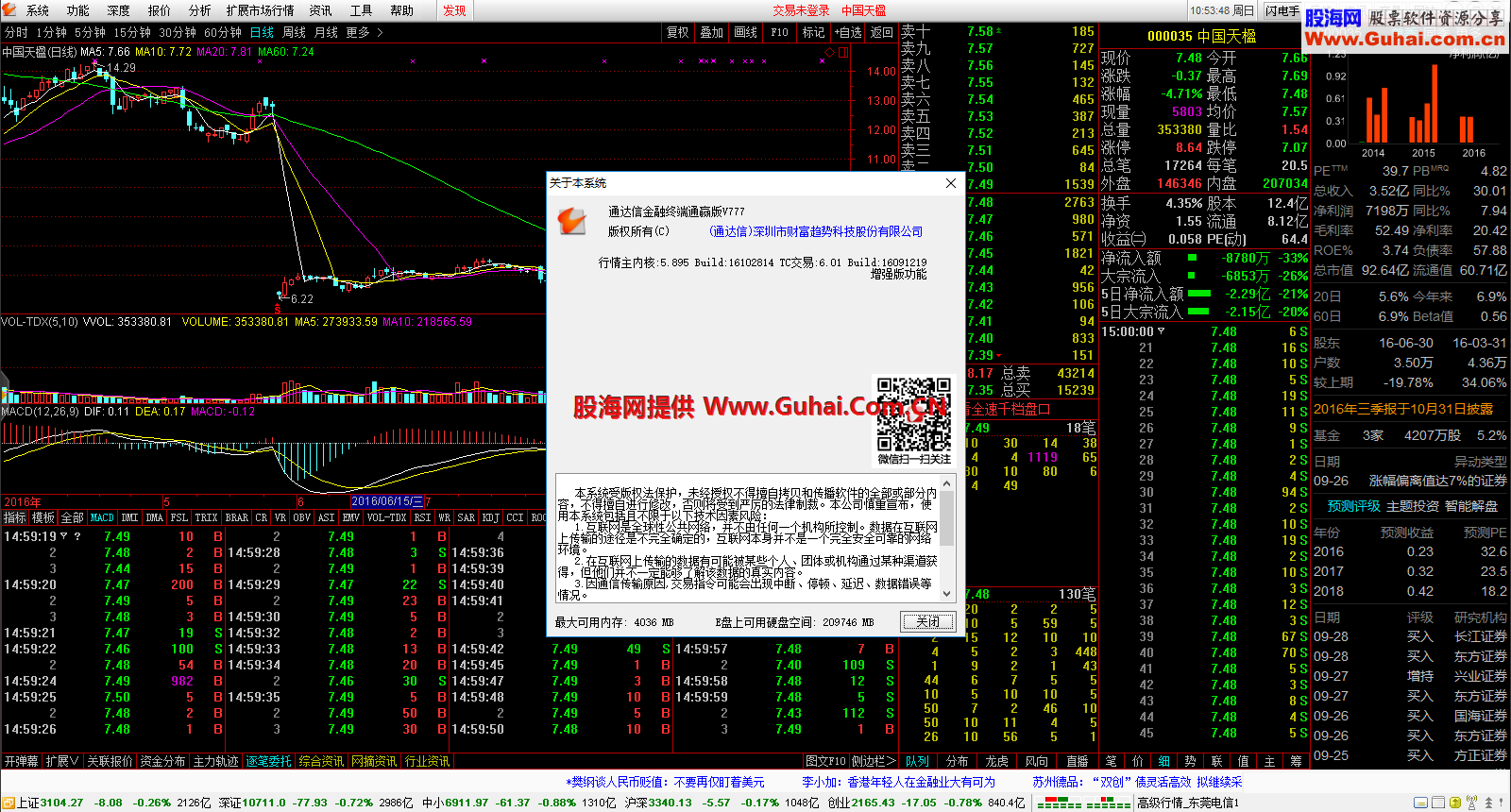This screenshot has height=812, width=1511.
Task: Click the TDX app logo in menu bar
Action: pos(10,10)
